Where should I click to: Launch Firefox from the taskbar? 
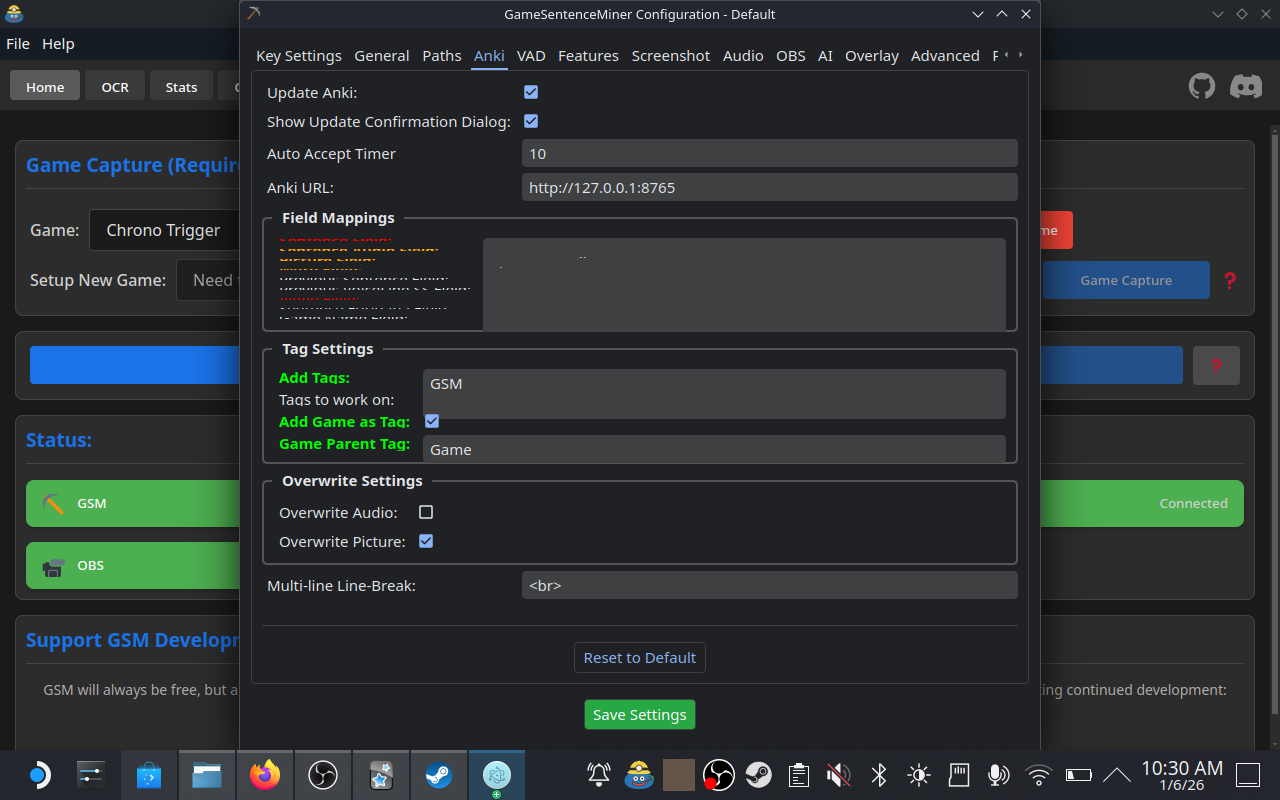(265, 774)
